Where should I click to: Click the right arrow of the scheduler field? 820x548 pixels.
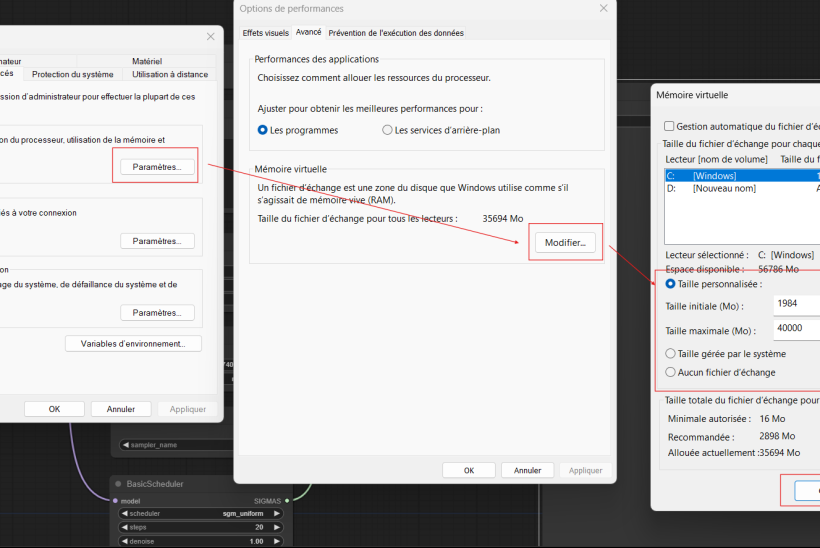coord(276,514)
